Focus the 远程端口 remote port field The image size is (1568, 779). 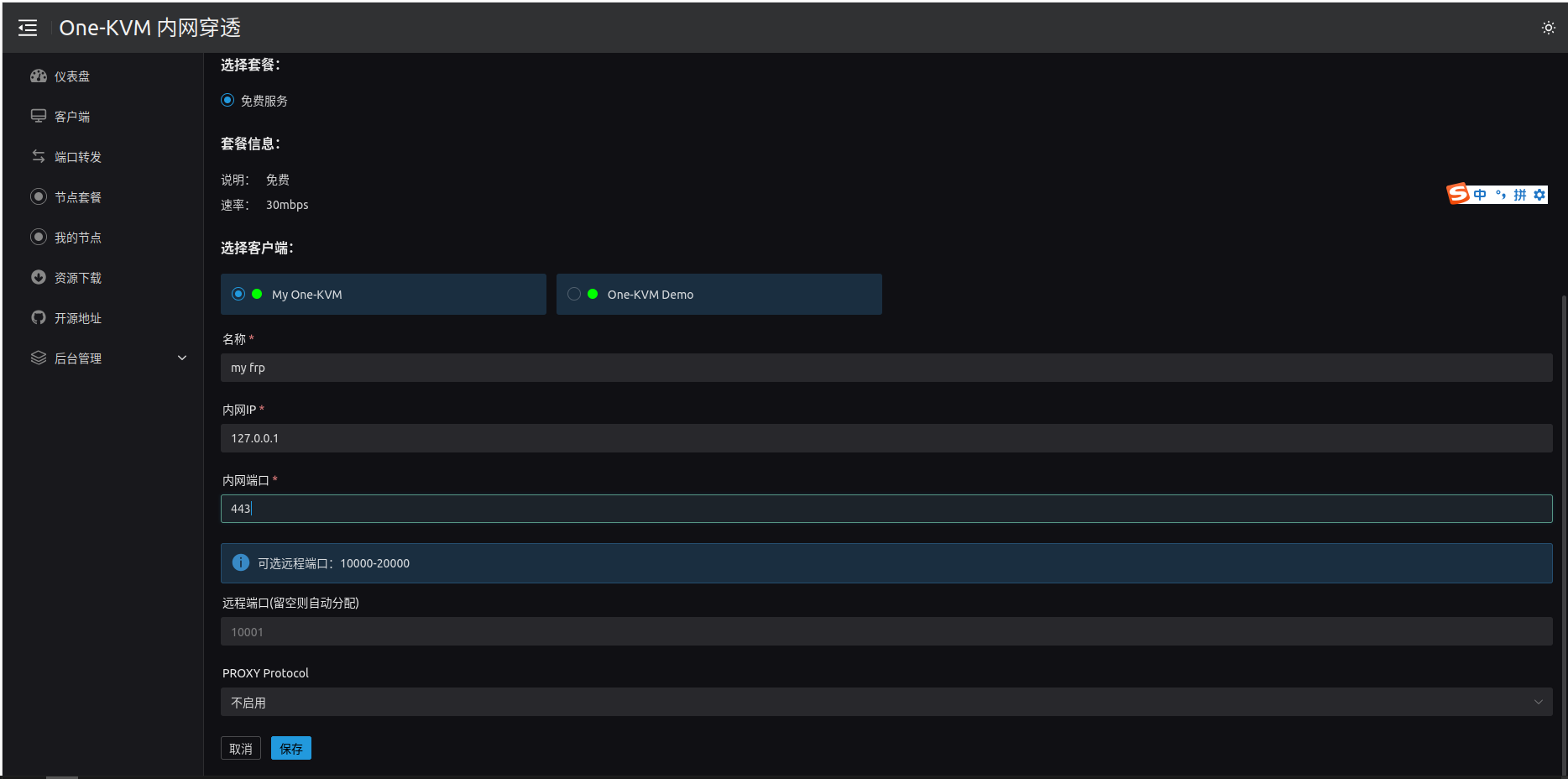[x=886, y=632]
